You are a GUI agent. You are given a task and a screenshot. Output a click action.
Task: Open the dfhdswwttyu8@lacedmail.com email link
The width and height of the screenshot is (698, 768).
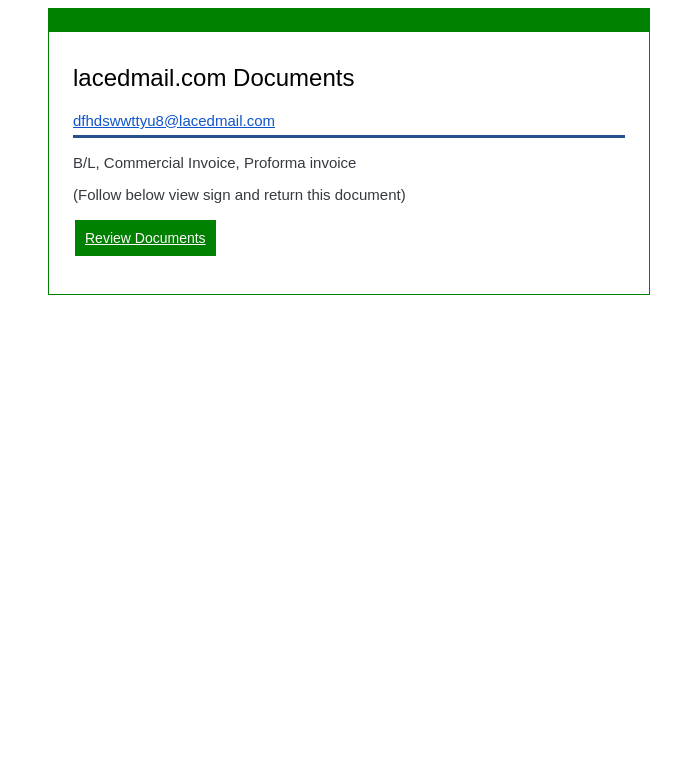[x=174, y=121]
